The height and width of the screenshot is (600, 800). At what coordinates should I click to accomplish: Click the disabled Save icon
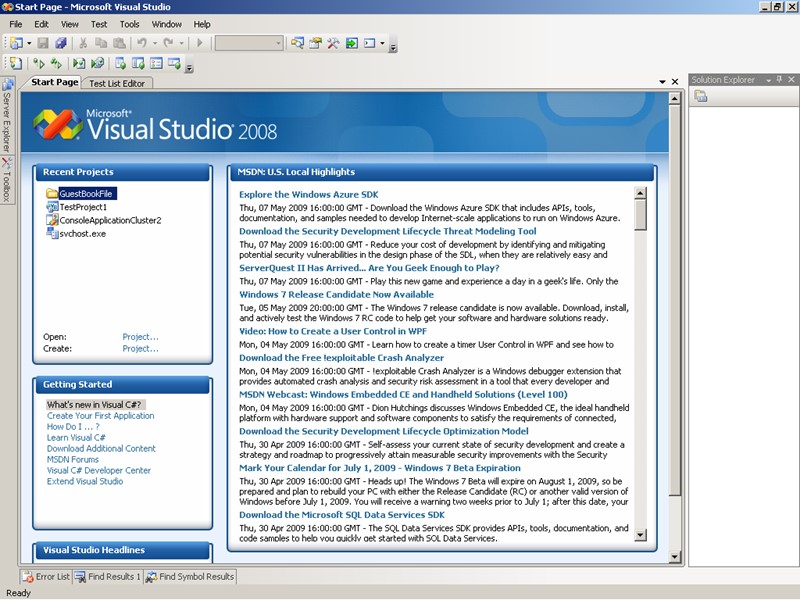point(43,43)
